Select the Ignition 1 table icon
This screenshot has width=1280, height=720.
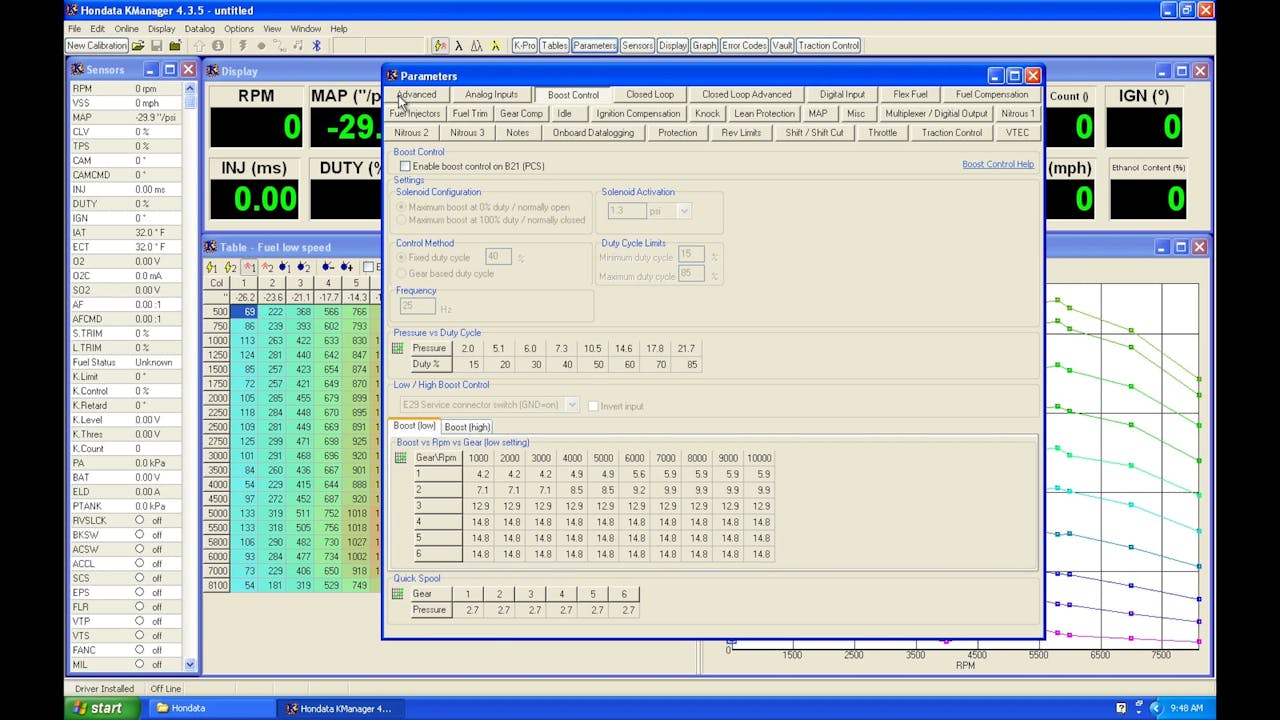(x=249, y=267)
